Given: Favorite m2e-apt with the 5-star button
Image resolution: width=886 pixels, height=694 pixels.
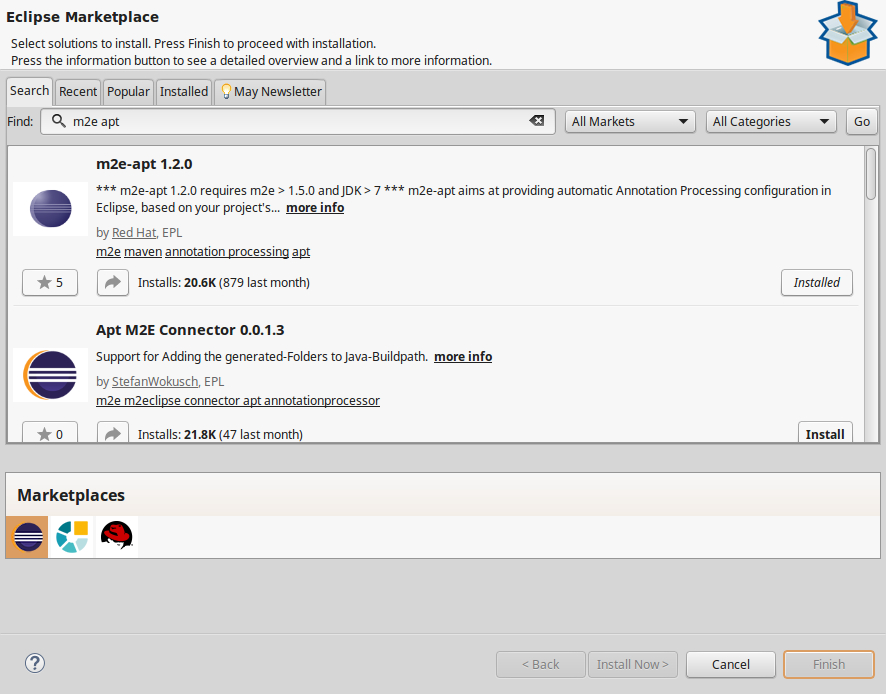Looking at the screenshot, I should click(x=50, y=282).
